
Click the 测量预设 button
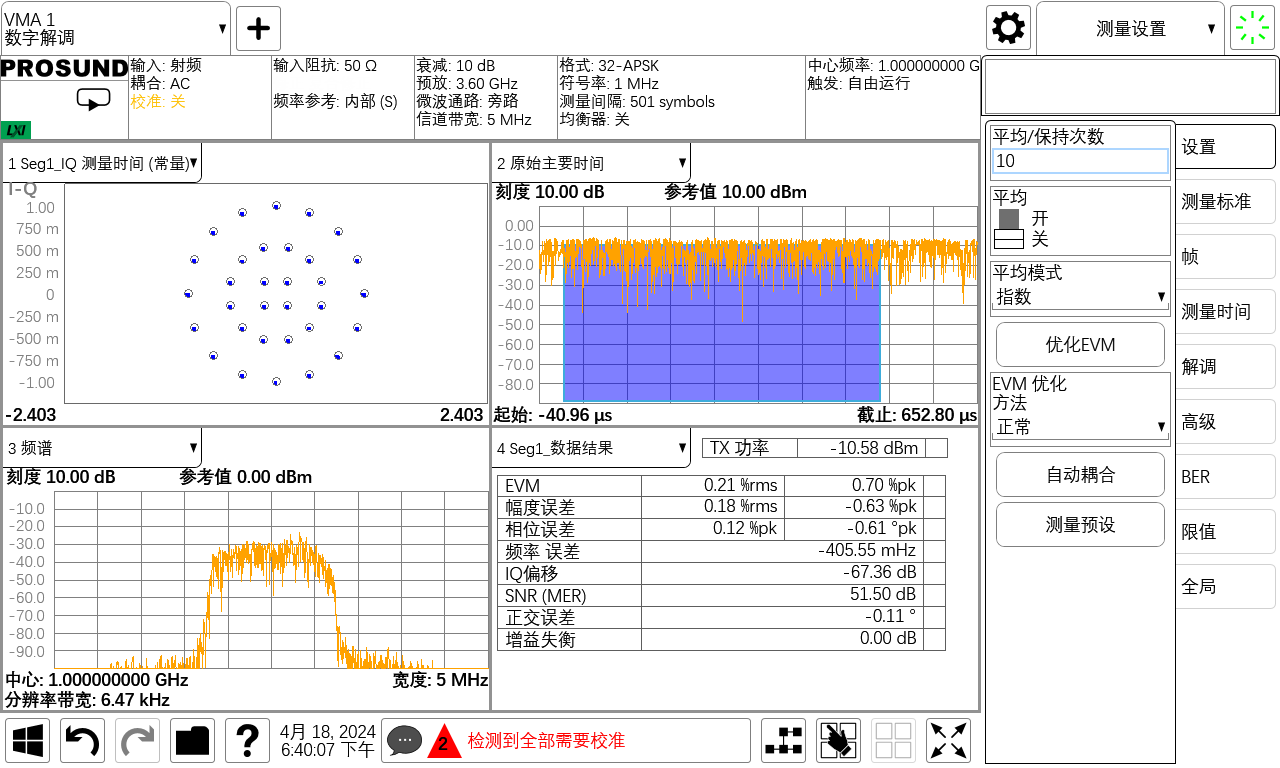[1080, 525]
